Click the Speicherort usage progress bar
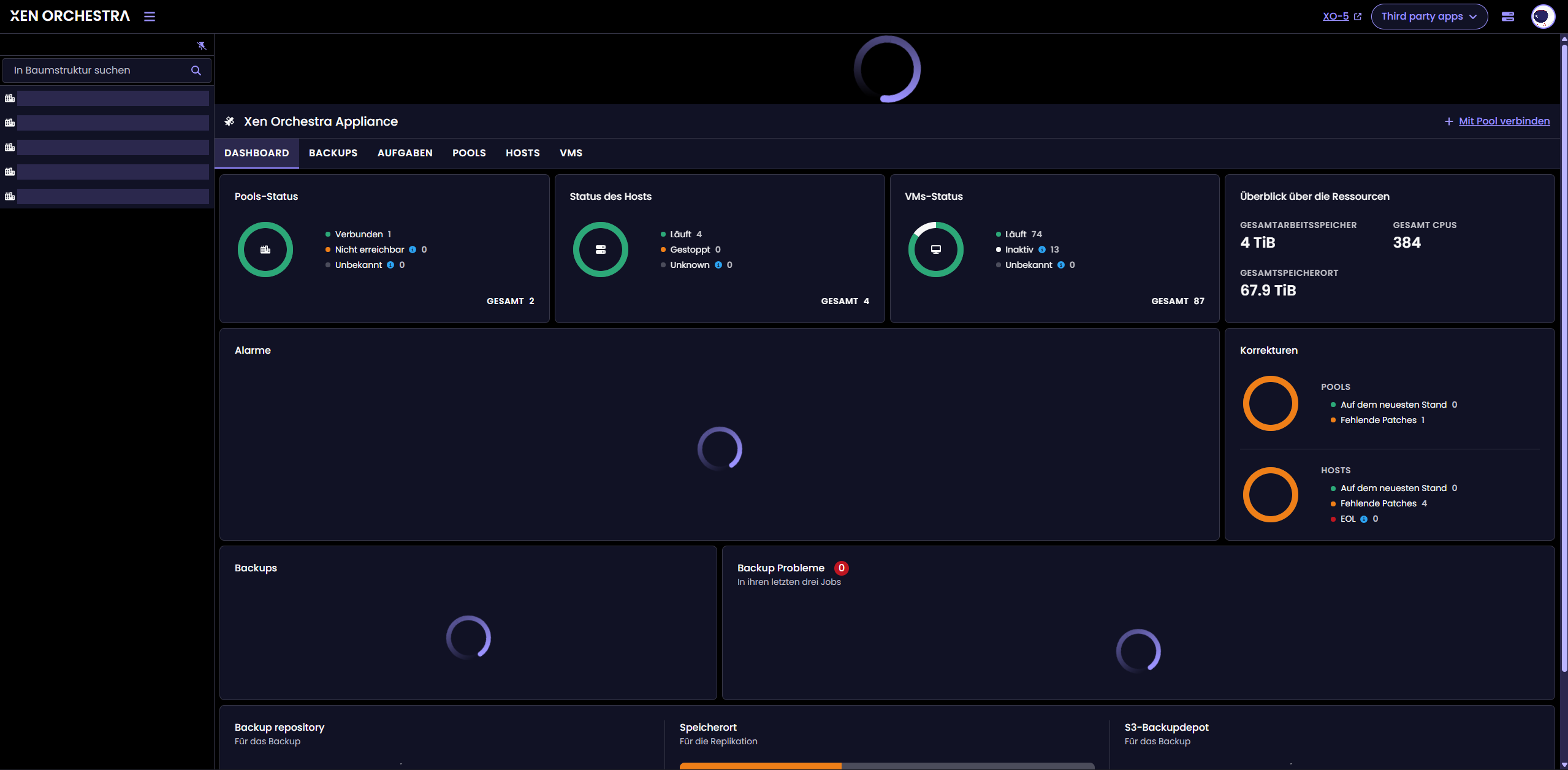The width and height of the screenshot is (1568, 770). click(886, 766)
